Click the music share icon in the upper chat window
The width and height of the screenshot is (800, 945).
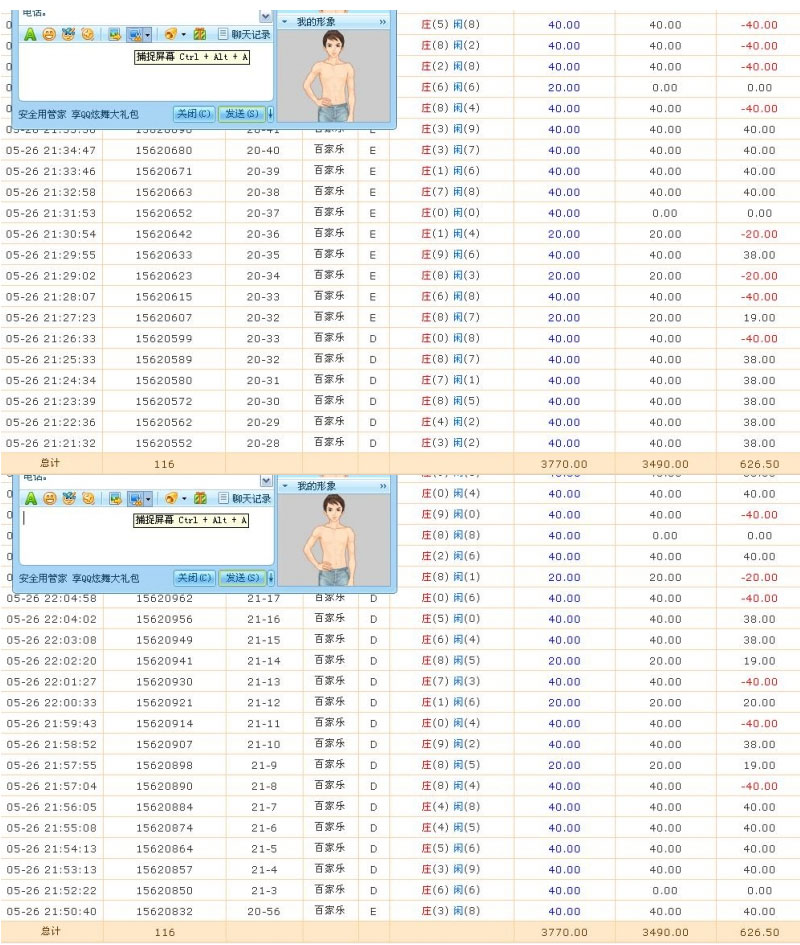171,34
